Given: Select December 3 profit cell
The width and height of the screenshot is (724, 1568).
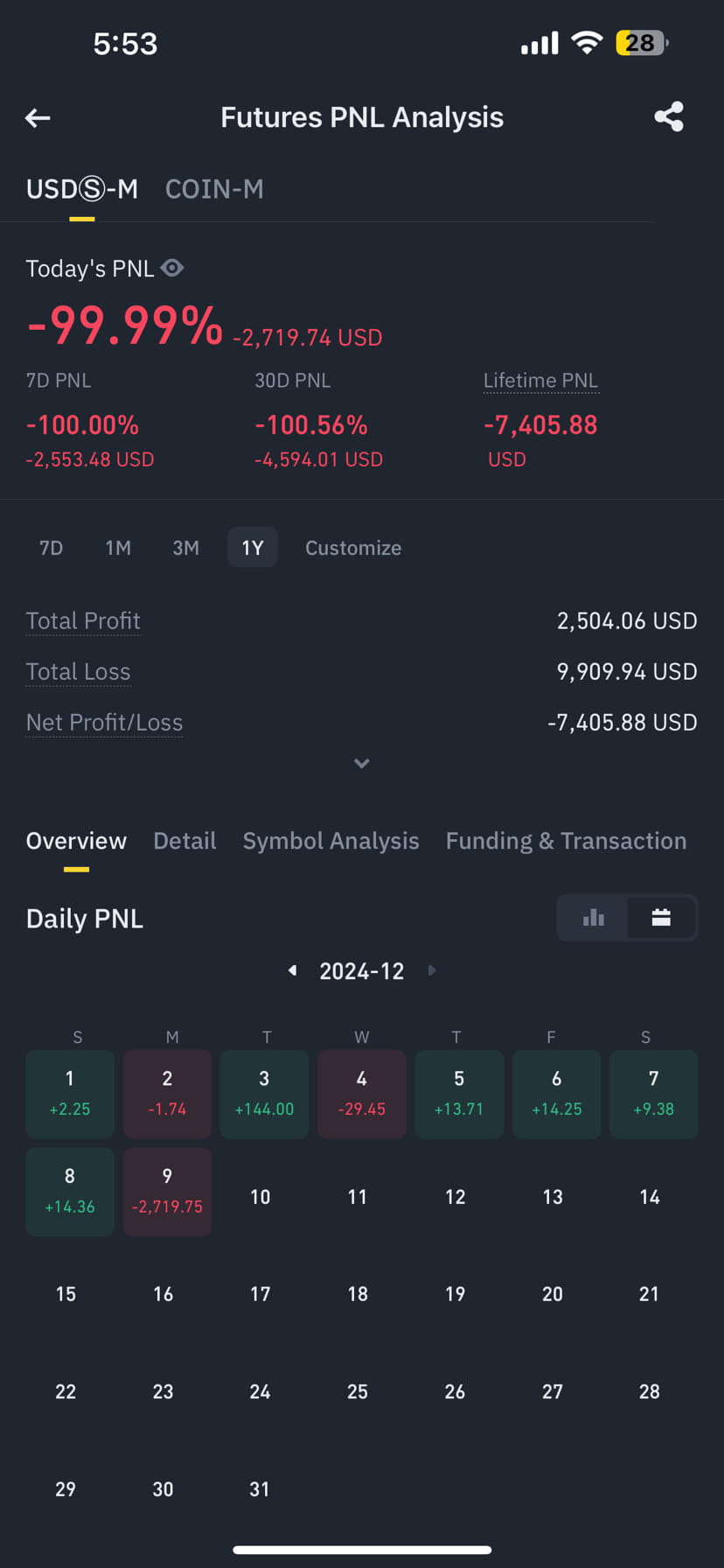Looking at the screenshot, I should [x=264, y=1094].
